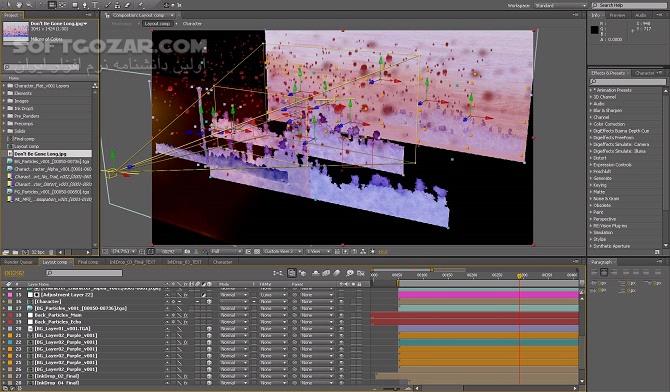Select the Horizontal Type tool
This screenshot has height=392, width=670.
[x=95, y=5]
